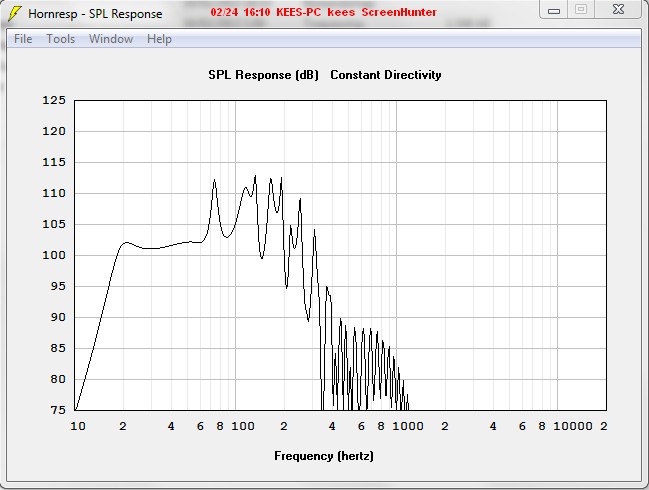649x490 pixels.
Task: Open the File menu
Action: pyautogui.click(x=23, y=39)
